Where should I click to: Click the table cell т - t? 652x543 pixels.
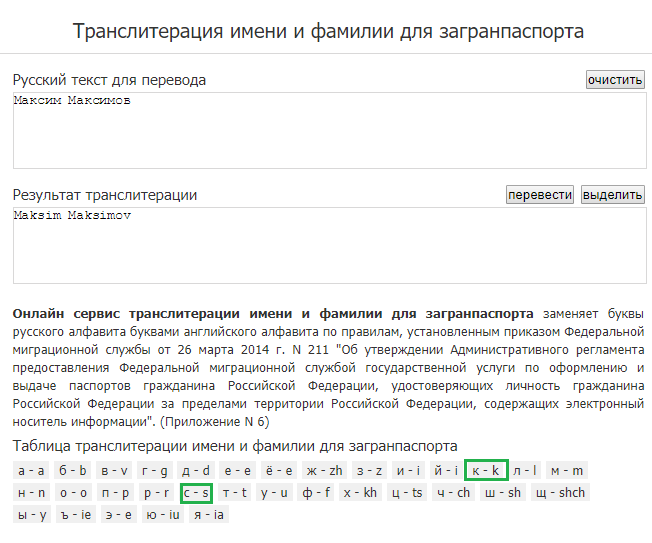pos(235,493)
